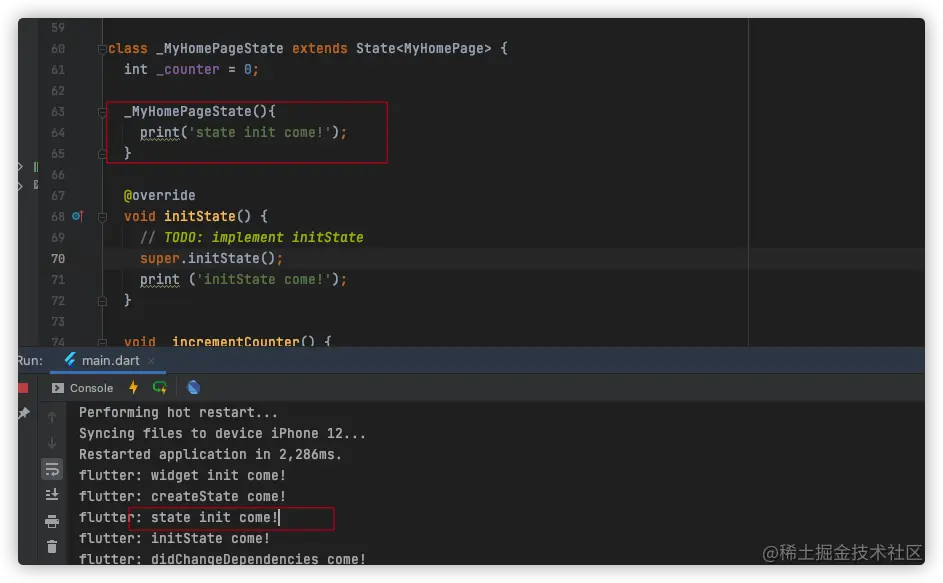Collapse the initState fold at line 68
This screenshot has height=583, width=943.
click(102, 217)
